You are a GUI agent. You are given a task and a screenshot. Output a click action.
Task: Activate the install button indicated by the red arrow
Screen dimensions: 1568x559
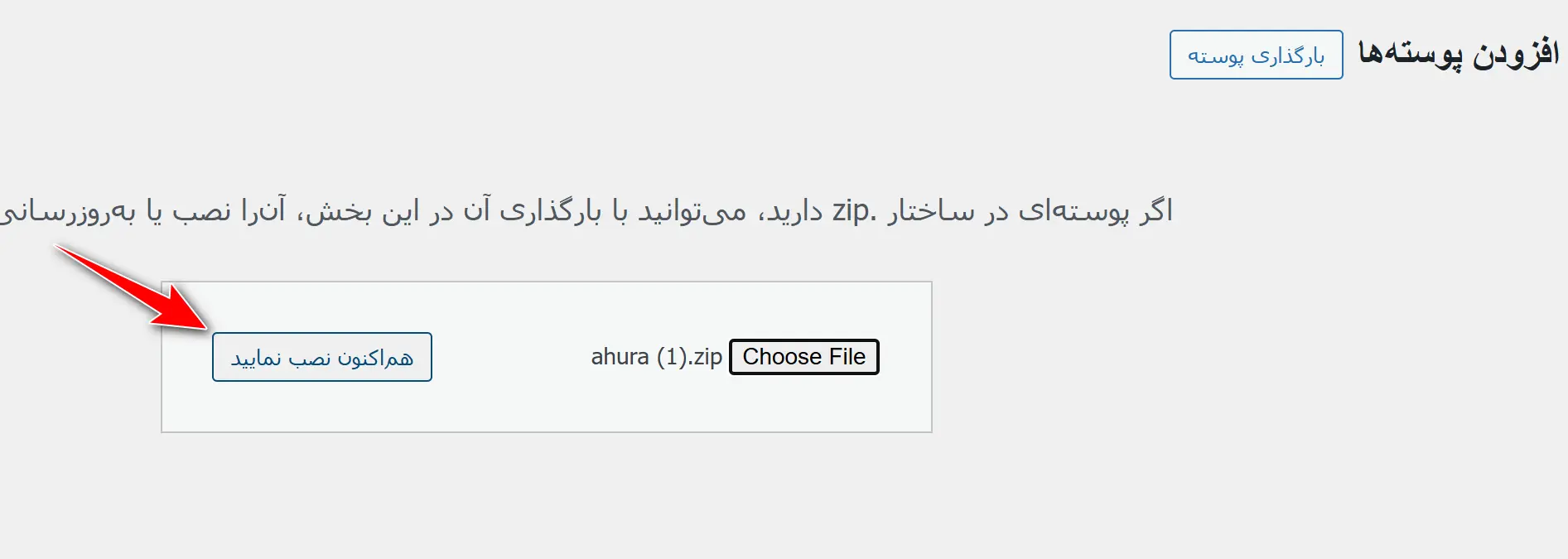tap(322, 356)
